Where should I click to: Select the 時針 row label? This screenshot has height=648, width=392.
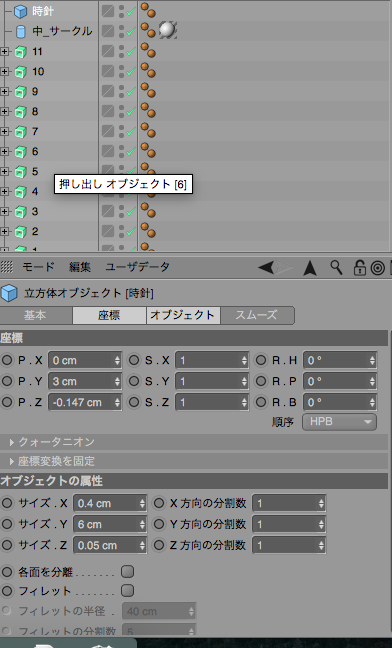pyautogui.click(x=43, y=11)
